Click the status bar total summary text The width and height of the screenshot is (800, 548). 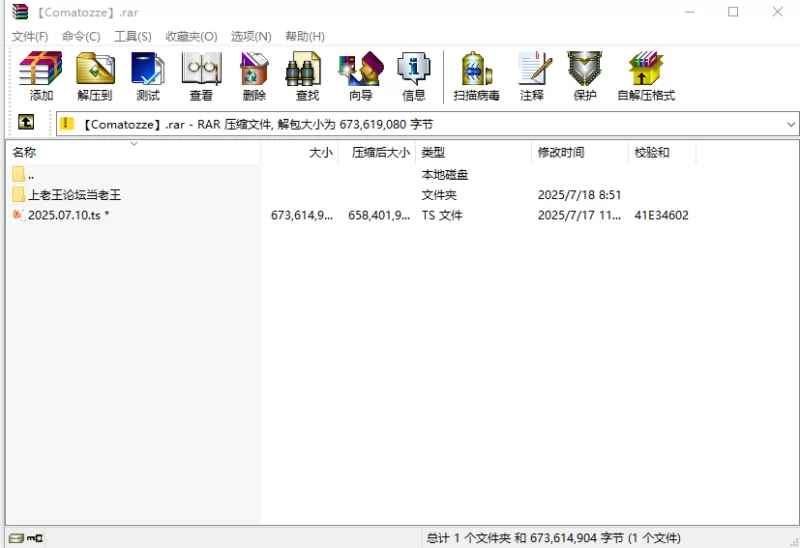coord(553,538)
